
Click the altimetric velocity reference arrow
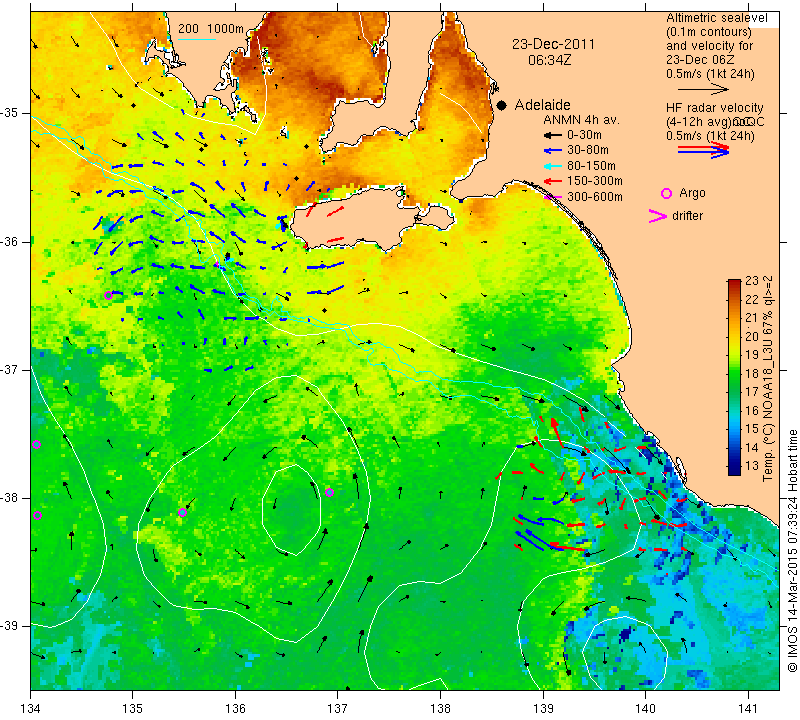[703, 89]
